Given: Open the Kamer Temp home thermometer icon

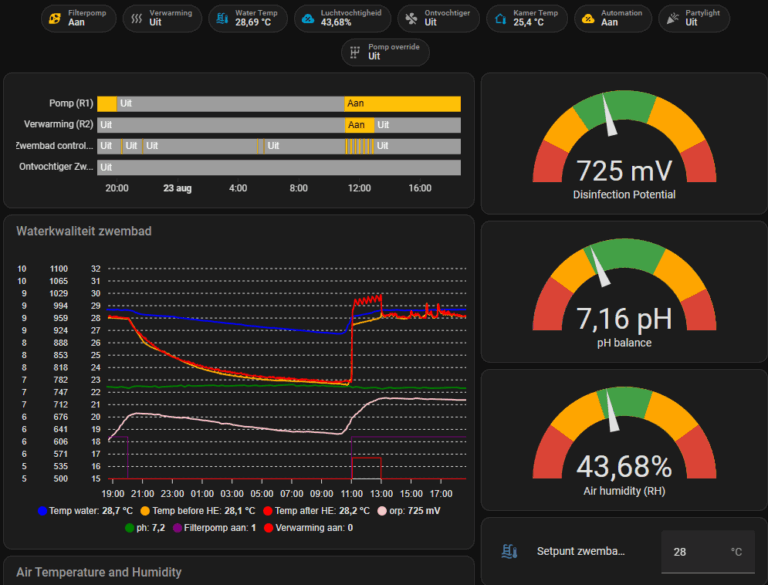Looking at the screenshot, I should [501, 18].
